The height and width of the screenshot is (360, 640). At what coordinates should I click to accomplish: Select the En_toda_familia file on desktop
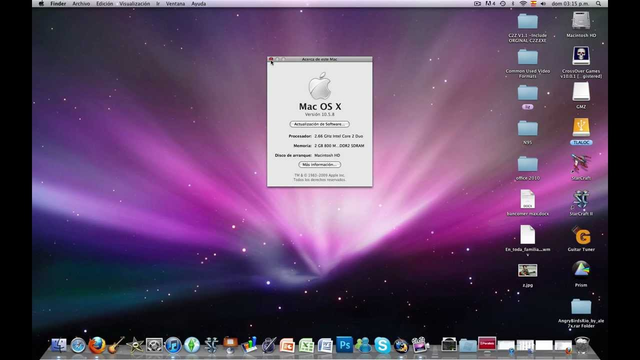pyautogui.click(x=528, y=235)
